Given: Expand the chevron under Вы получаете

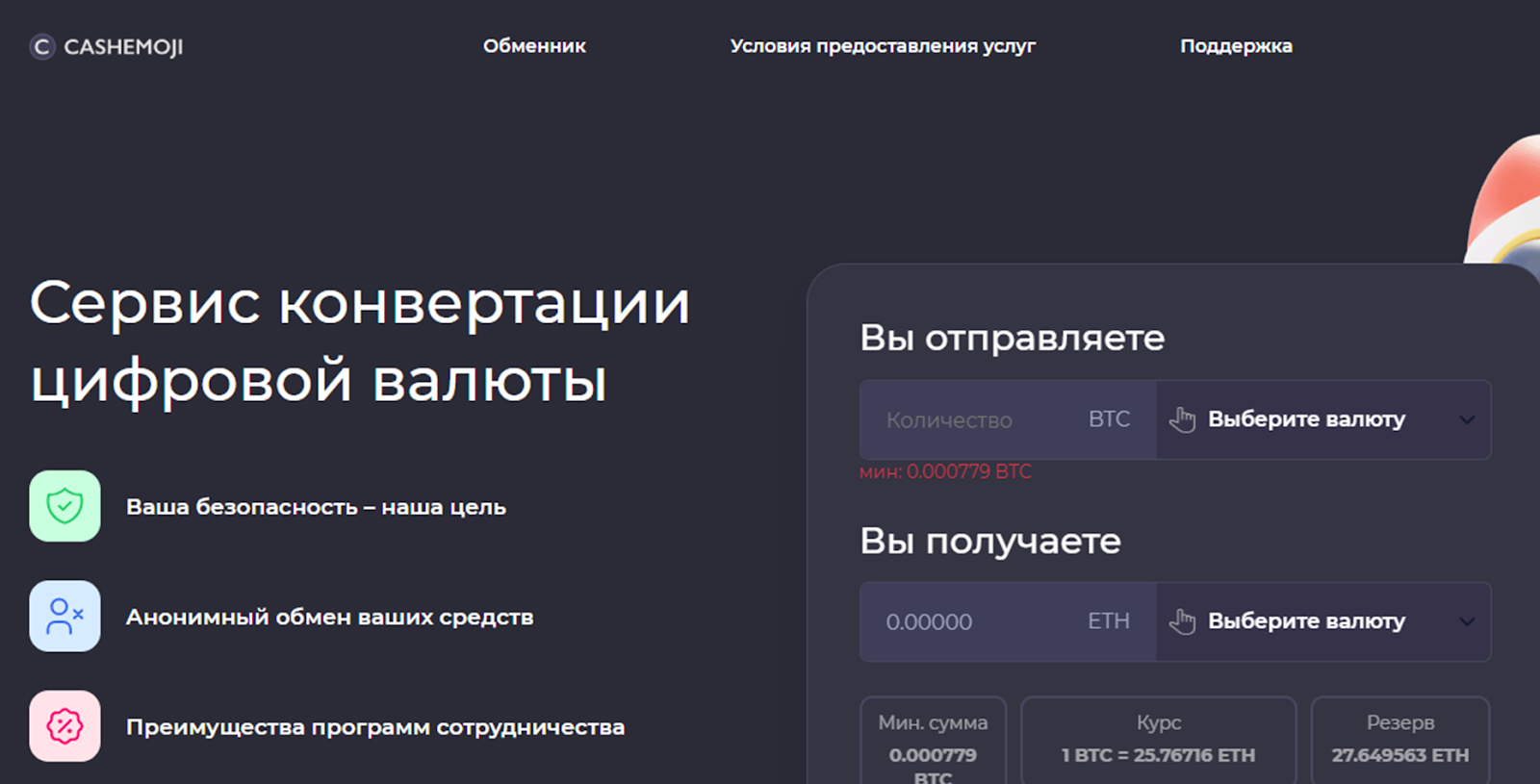Looking at the screenshot, I should click(1466, 621).
